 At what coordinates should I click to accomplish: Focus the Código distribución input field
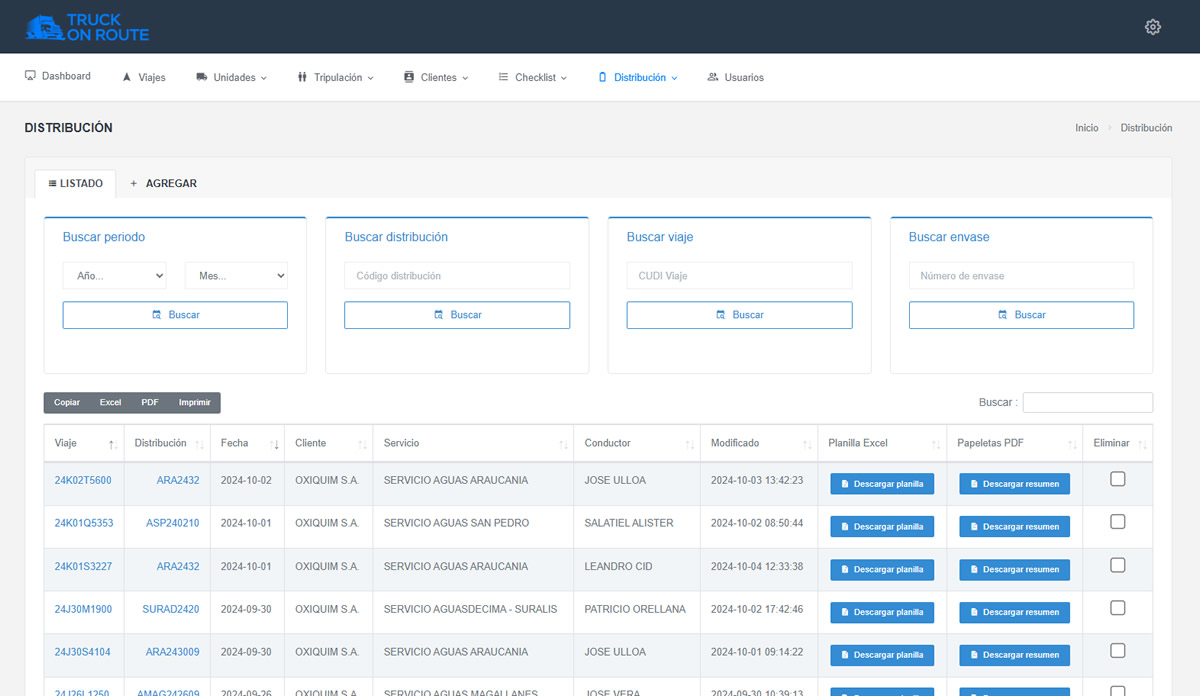pos(457,276)
